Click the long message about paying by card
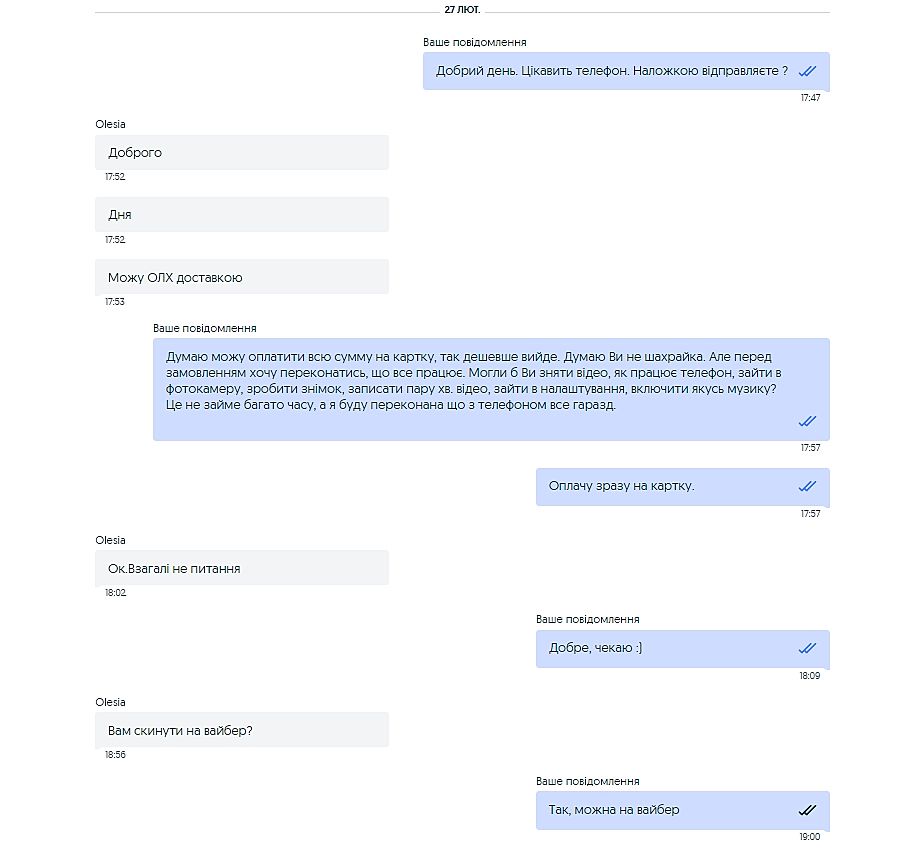 [x=468, y=381]
